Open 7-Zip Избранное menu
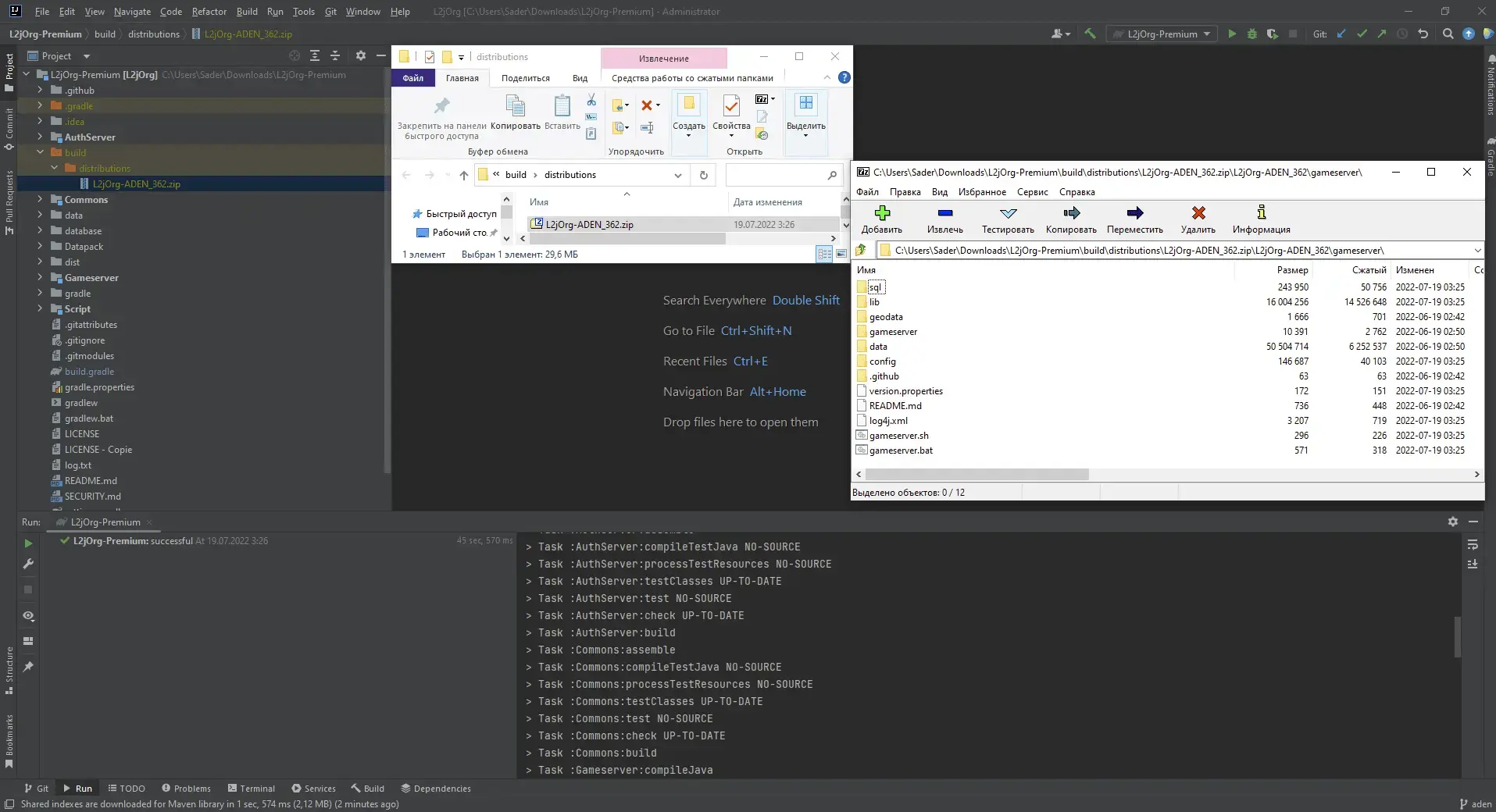1496x812 pixels. pos(982,192)
